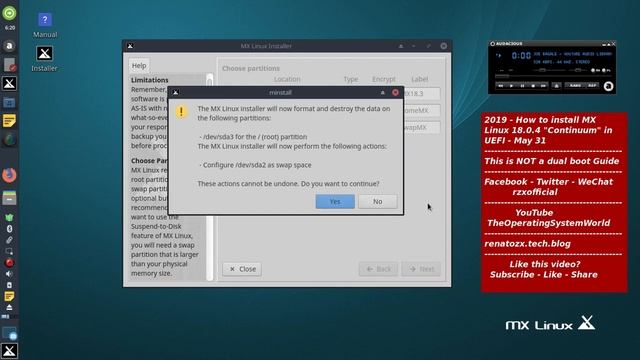Confirm formatting by clicking Yes

click(335, 201)
